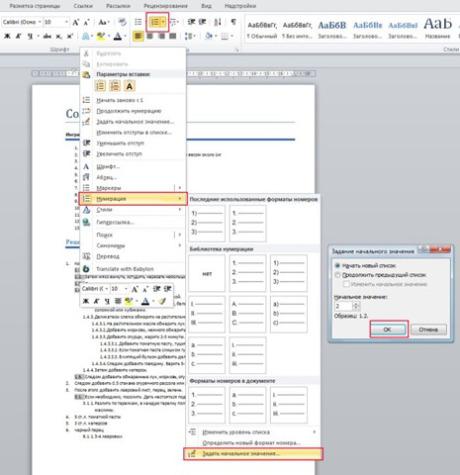The width and height of the screenshot is (460, 475).
Task: Expand 'Изменить уровень списка' submenu arrow
Action: (x=314, y=432)
